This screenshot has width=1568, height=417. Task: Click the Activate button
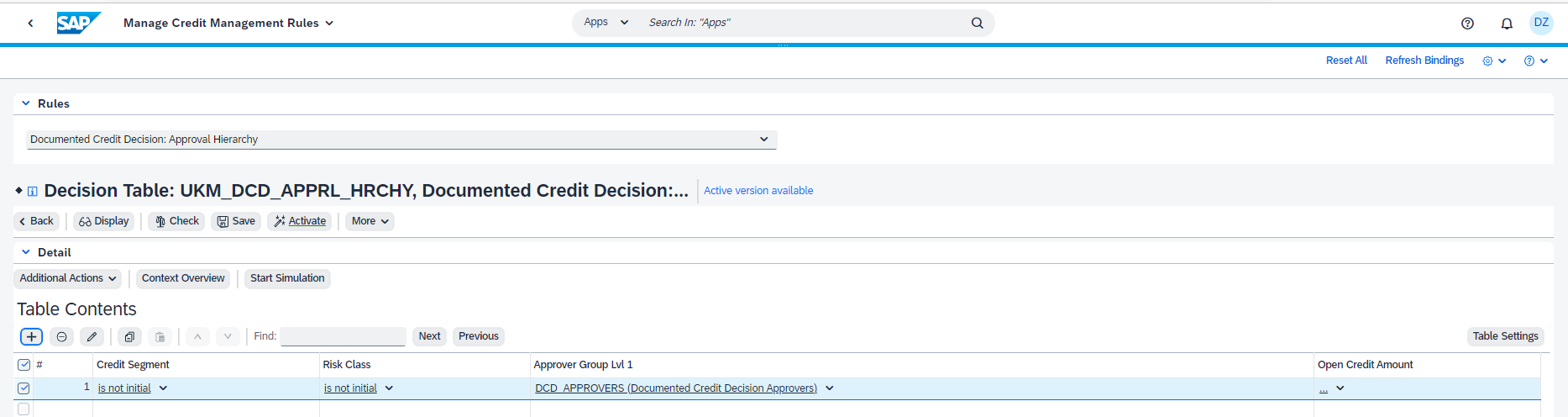click(299, 221)
